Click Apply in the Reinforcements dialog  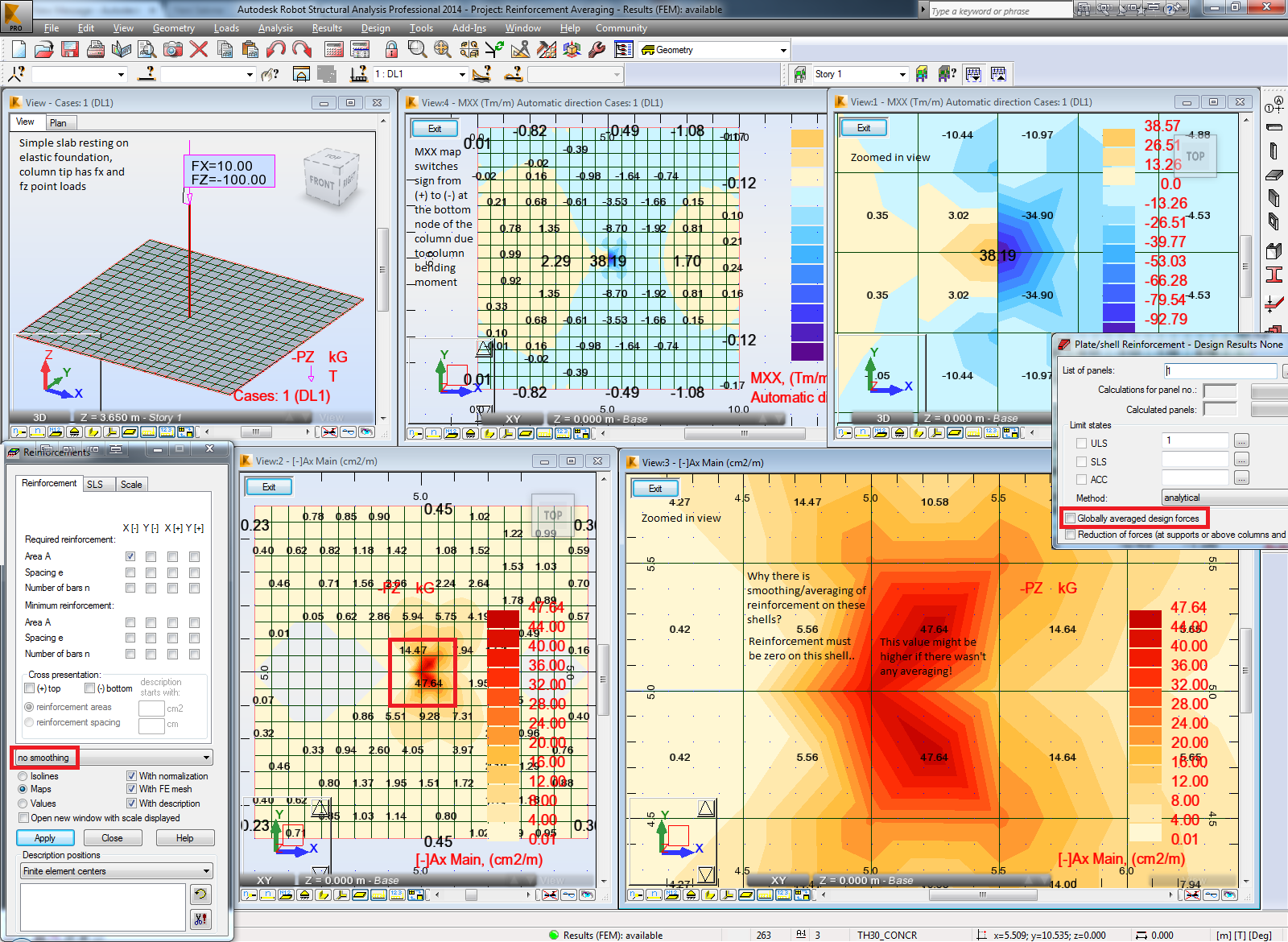point(45,838)
